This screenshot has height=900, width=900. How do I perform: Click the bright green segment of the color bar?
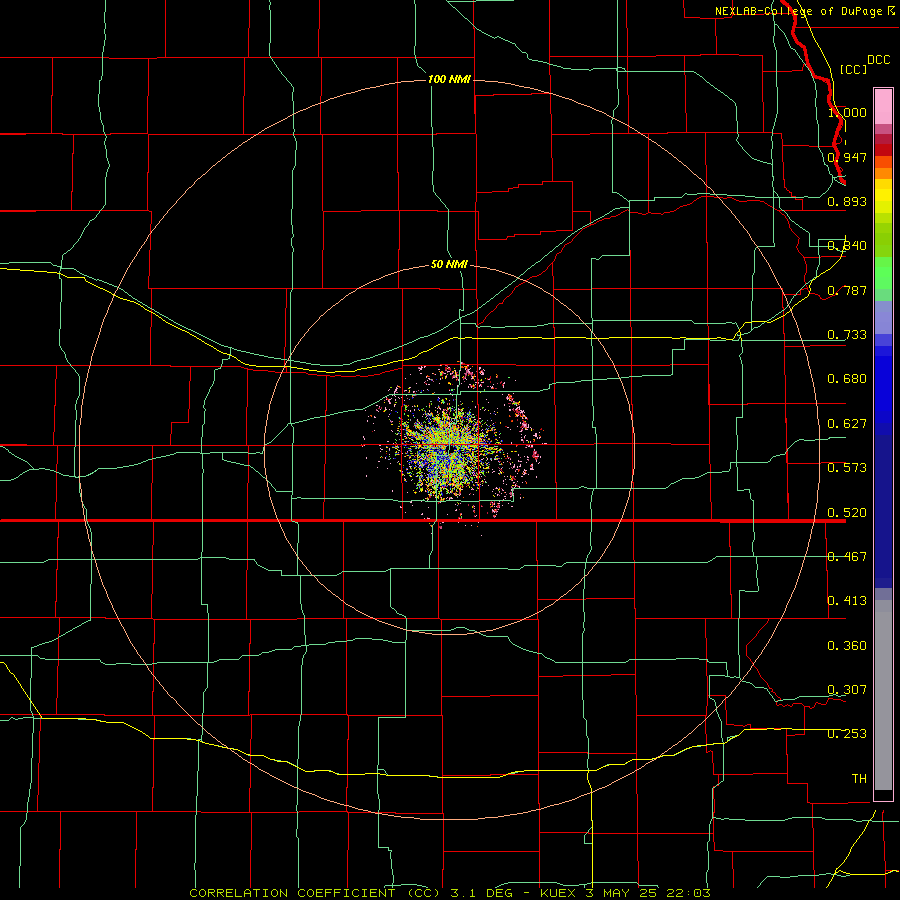(x=883, y=273)
